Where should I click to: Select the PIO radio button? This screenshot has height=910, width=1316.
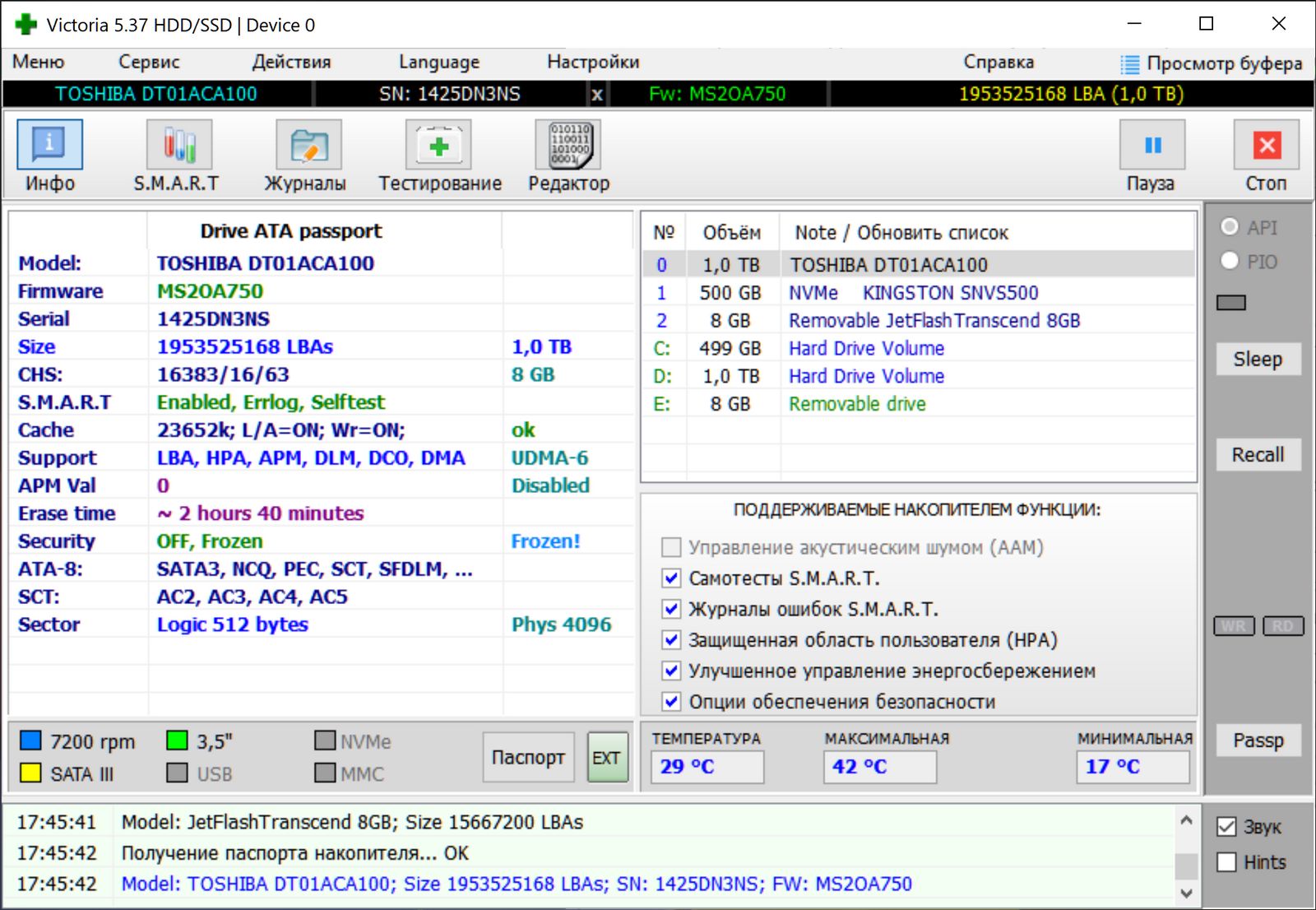click(1230, 261)
